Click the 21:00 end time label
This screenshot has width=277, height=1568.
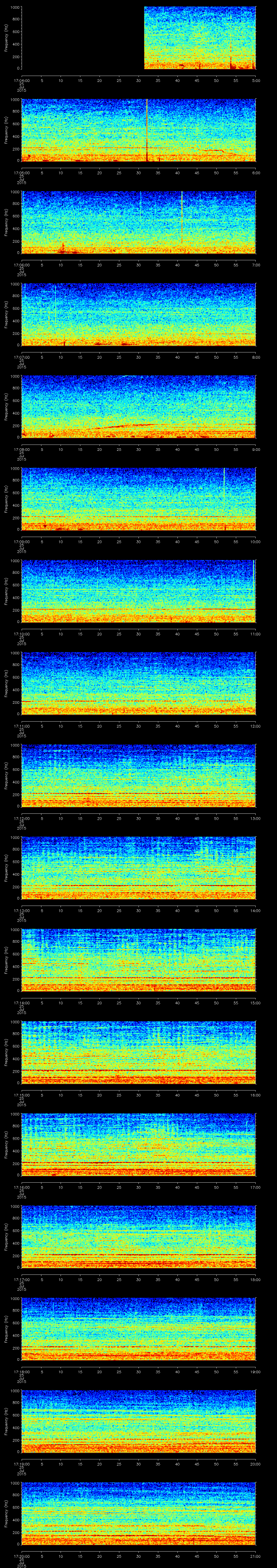pyautogui.click(x=256, y=1556)
